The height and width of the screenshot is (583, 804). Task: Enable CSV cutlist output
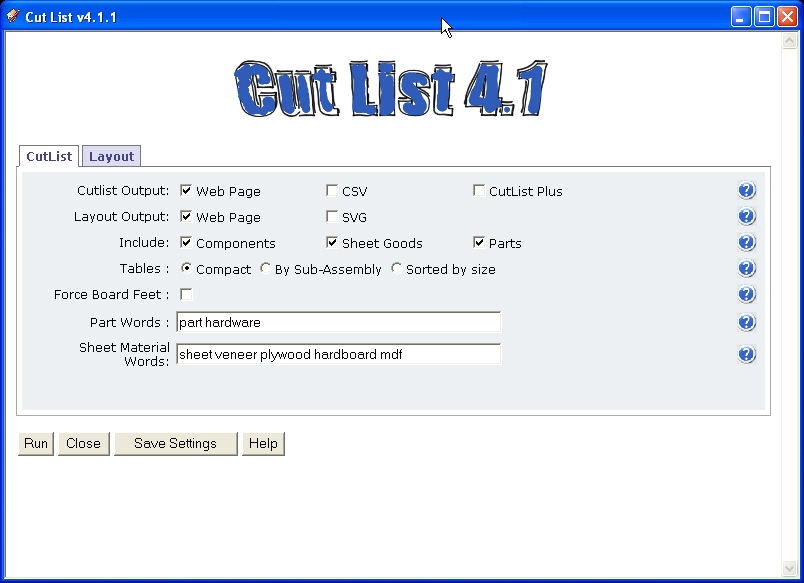(x=331, y=190)
